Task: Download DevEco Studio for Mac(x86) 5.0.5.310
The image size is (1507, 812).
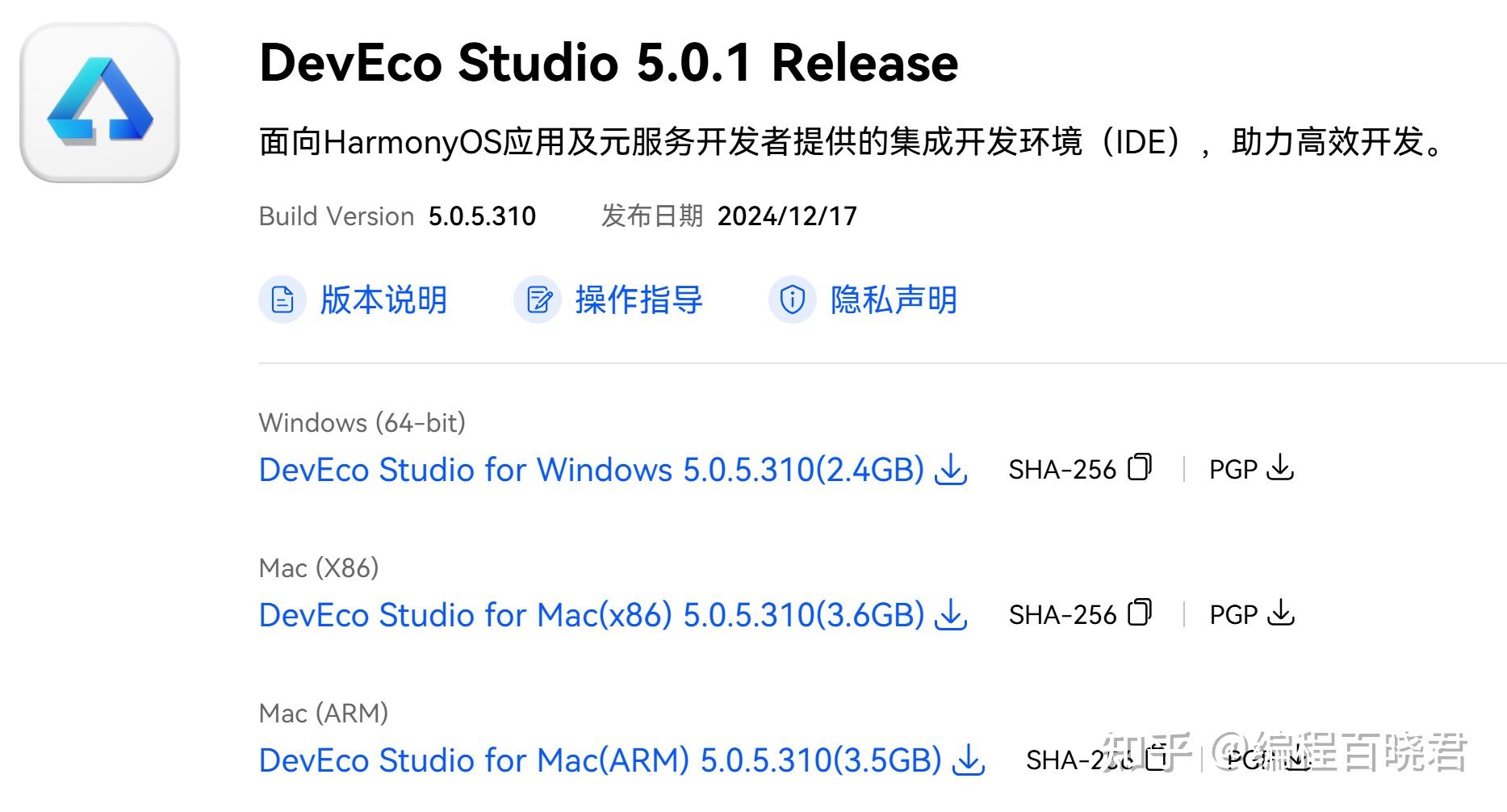Action: pos(591,615)
